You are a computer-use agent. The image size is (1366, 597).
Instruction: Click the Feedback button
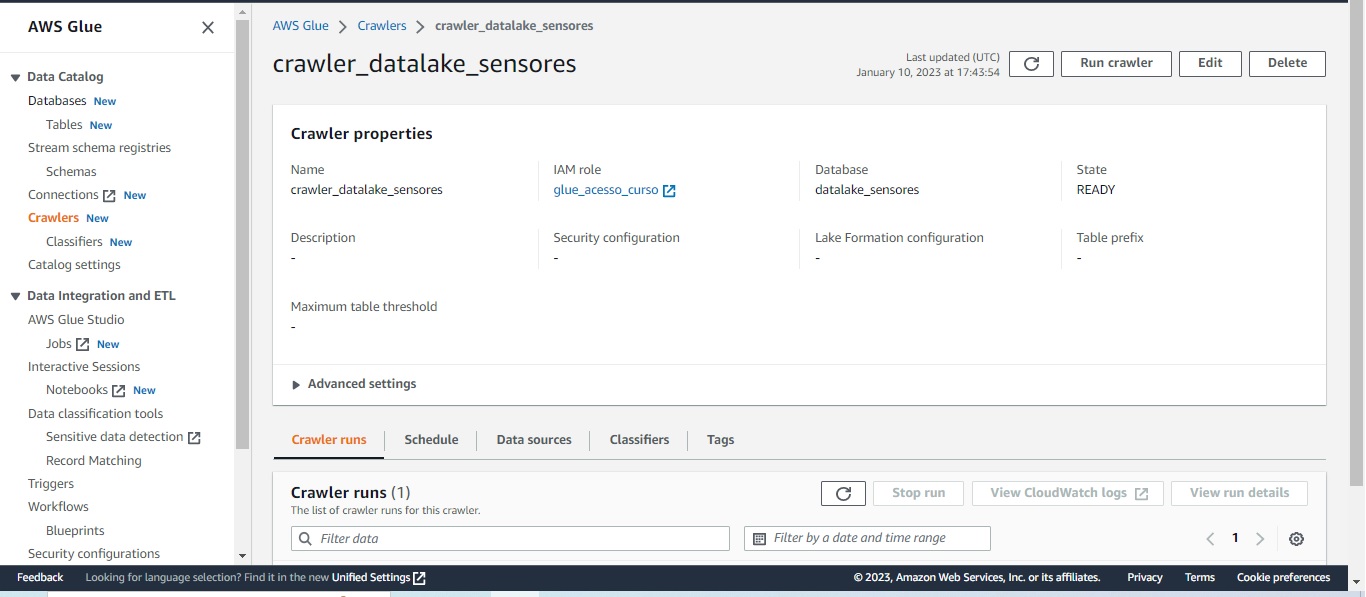tap(39, 577)
